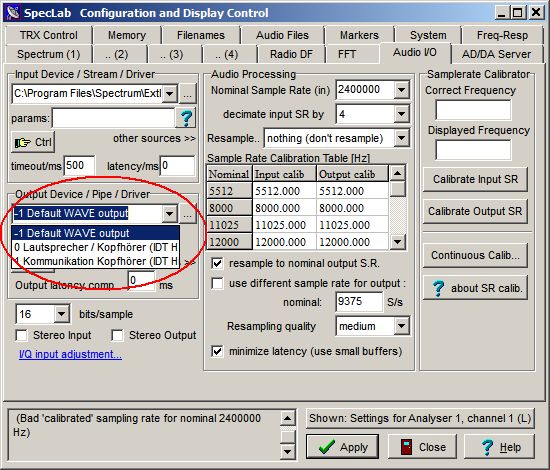This screenshot has width=550, height=470.
Task: Click the '5512' Nominal row cell
Action: click(229, 191)
